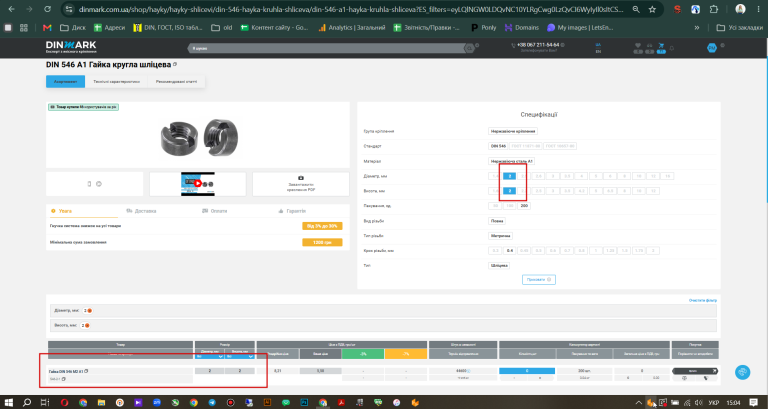Screen dimensions: 768x409
Task: Select the Оплата info tab
Action: point(215,211)
